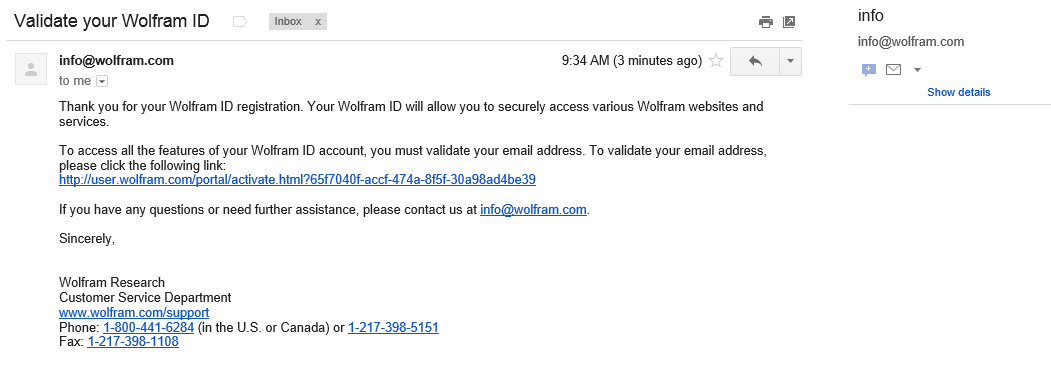Viewport: 1051px width, 373px height.
Task: Visit www.wolfram.com/support link
Action: click(x=134, y=313)
